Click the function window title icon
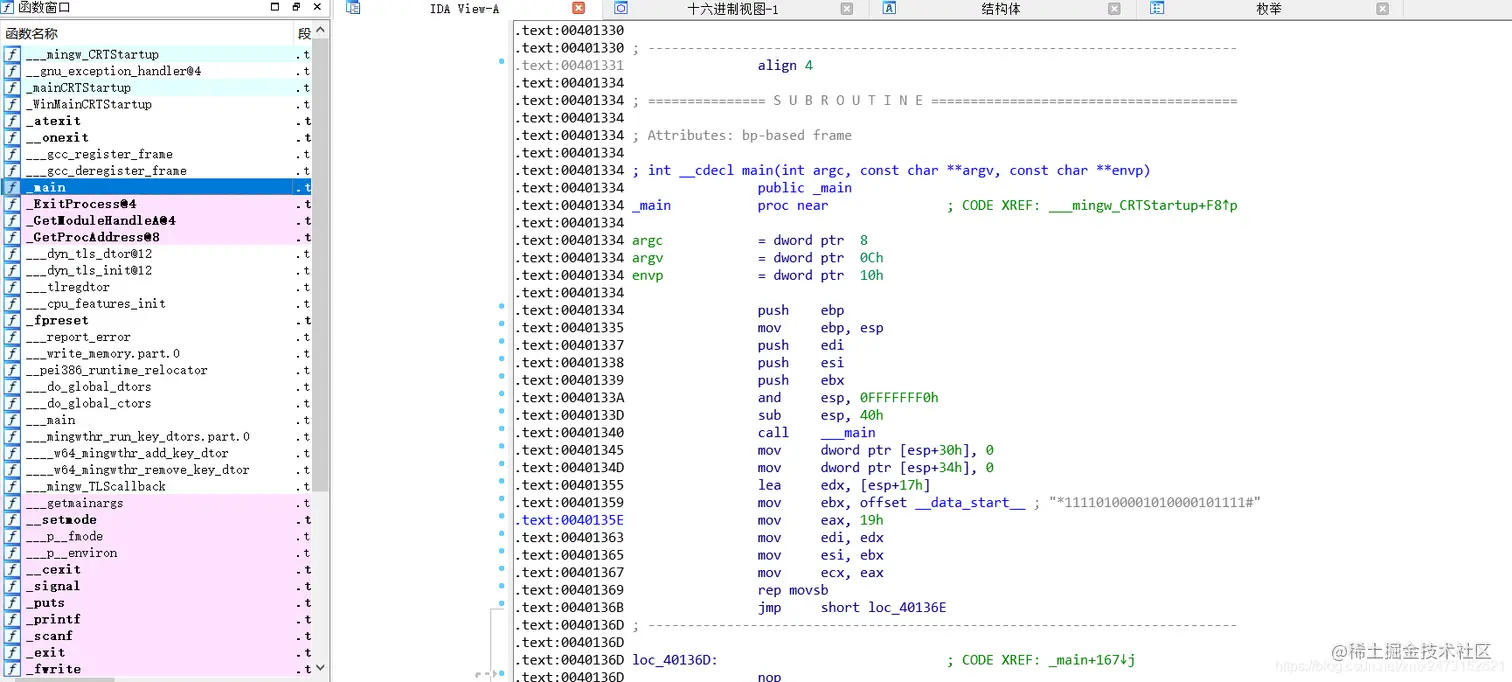Viewport: 1512px width, 682px height. [x=9, y=8]
